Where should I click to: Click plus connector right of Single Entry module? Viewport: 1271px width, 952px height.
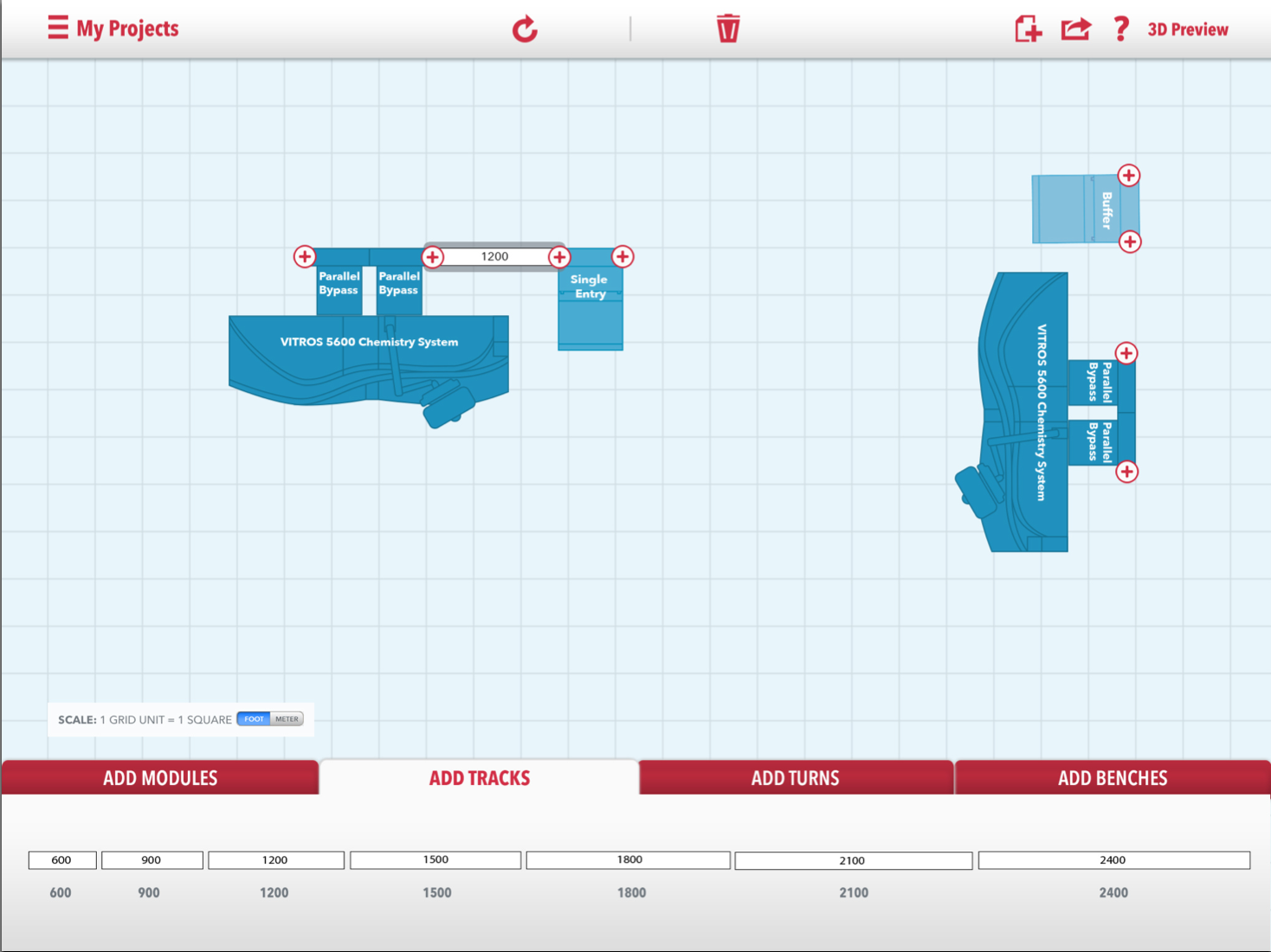coord(623,256)
